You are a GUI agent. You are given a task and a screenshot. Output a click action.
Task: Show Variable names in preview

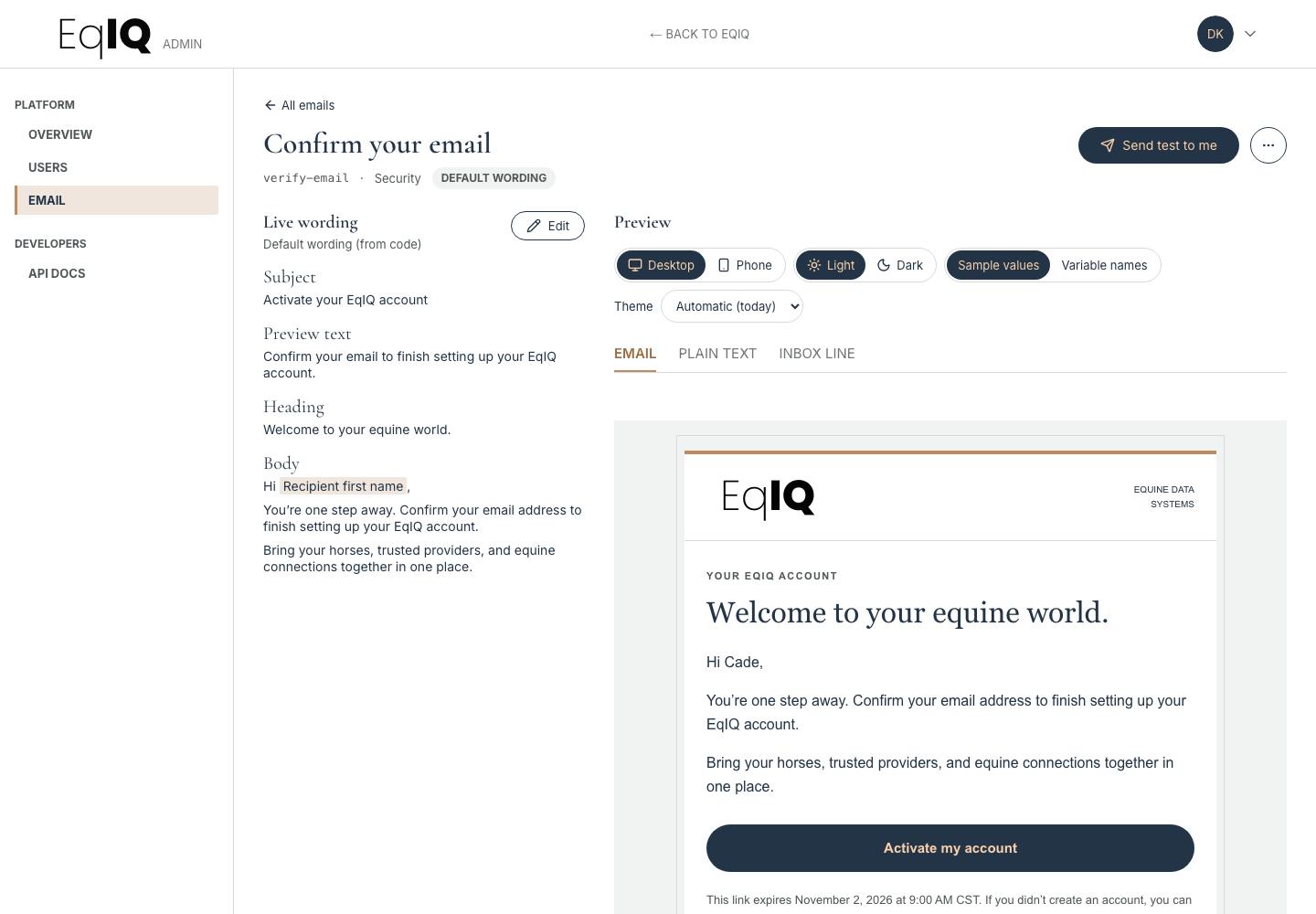tap(1104, 265)
